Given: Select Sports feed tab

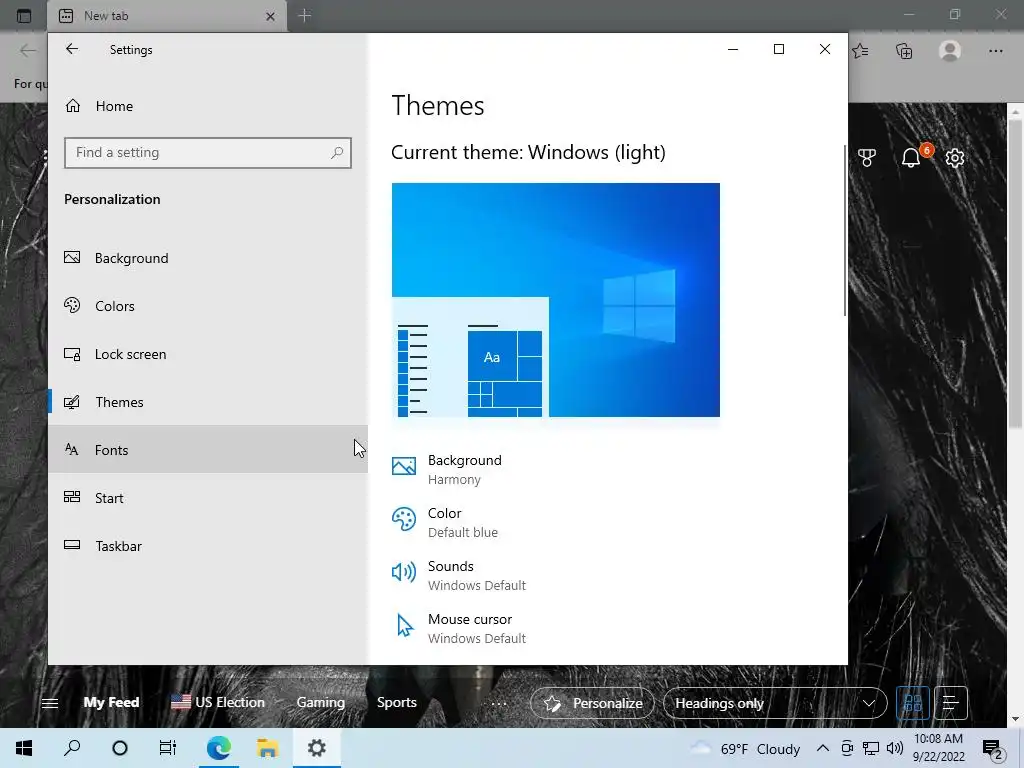Looking at the screenshot, I should (x=396, y=703).
